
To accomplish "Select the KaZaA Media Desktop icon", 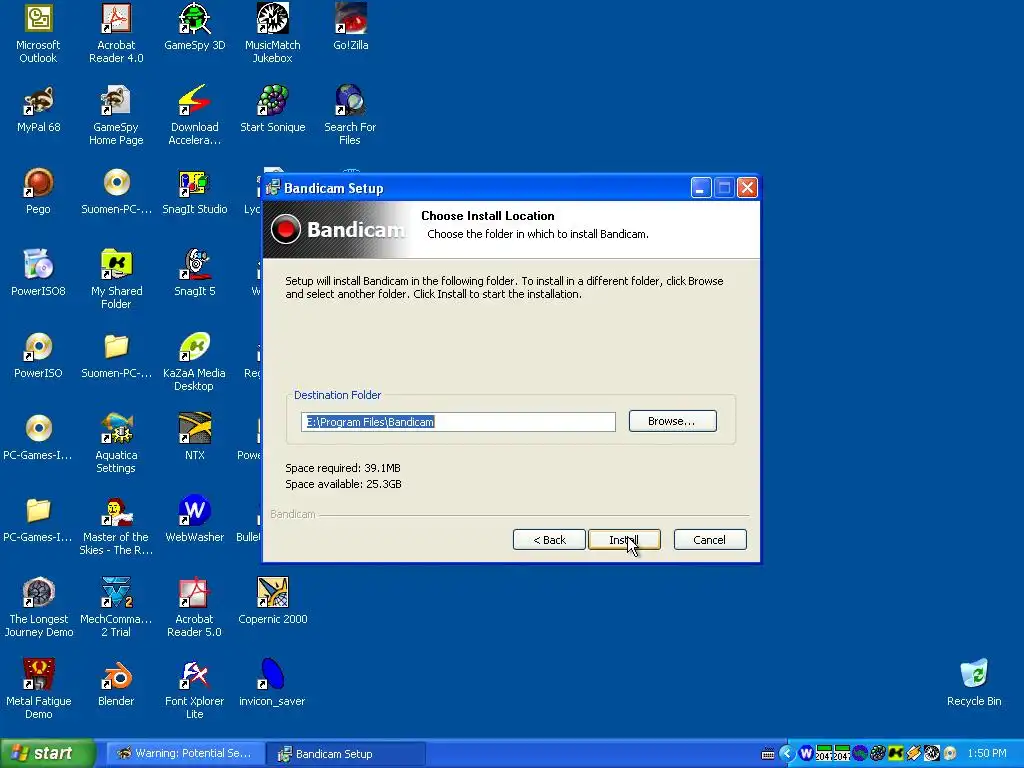I will tap(195, 361).
